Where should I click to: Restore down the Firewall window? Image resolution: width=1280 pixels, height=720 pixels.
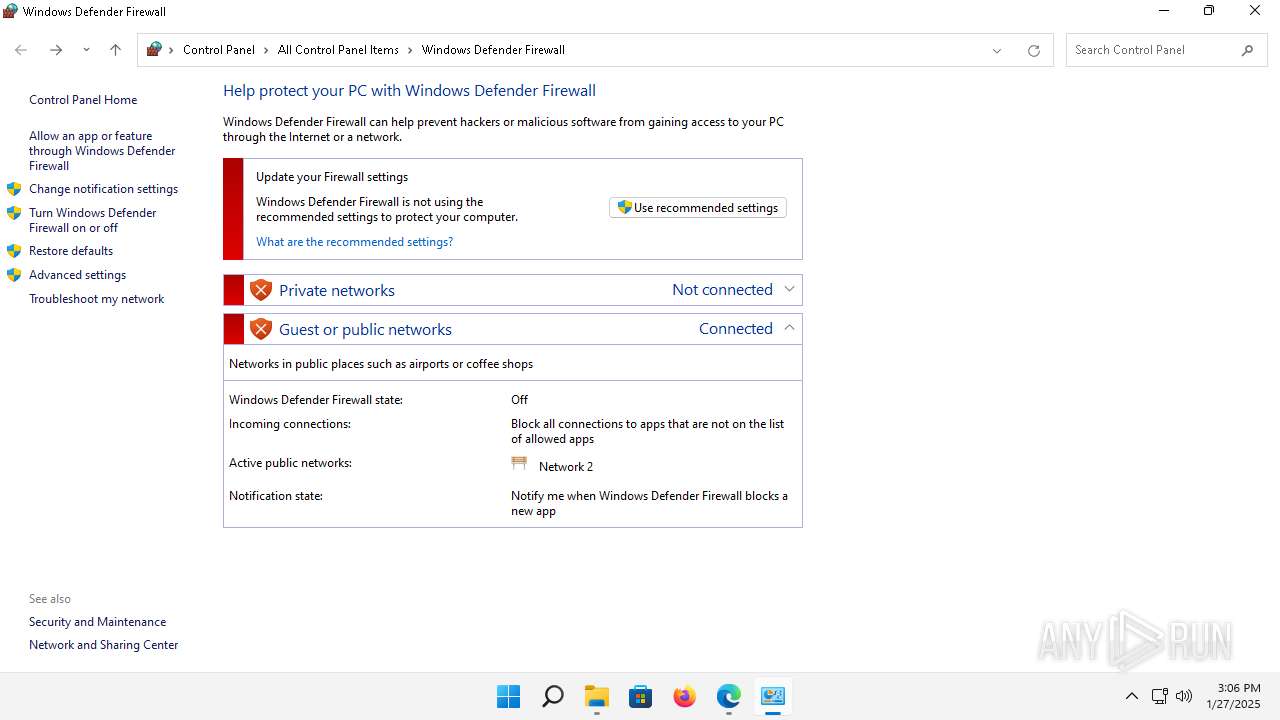[x=1209, y=11]
